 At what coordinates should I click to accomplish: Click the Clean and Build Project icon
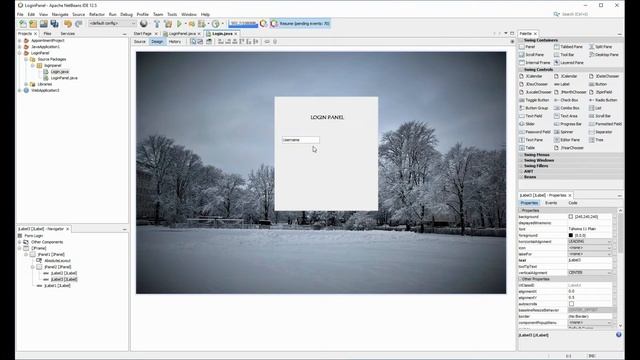pos(168,24)
